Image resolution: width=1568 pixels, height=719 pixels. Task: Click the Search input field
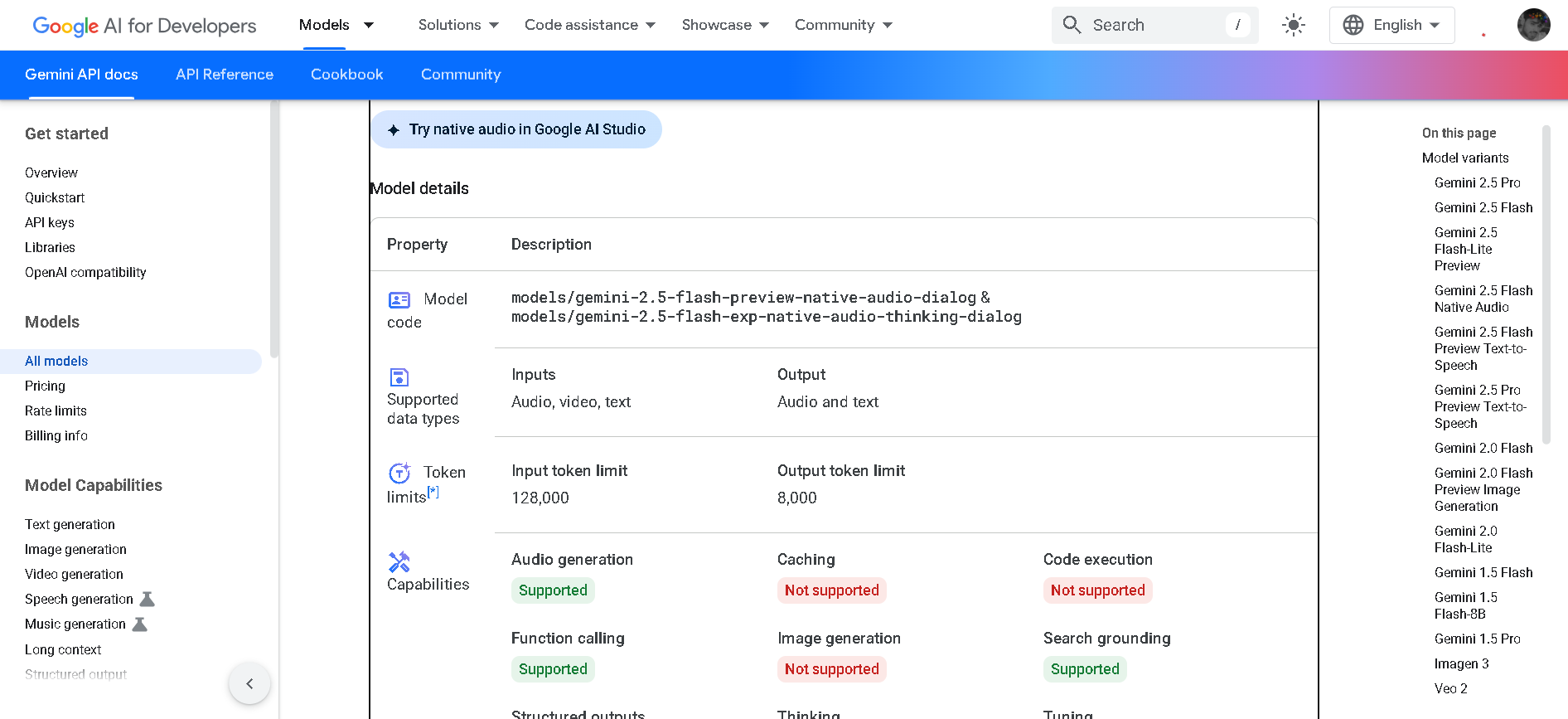pos(1154,25)
